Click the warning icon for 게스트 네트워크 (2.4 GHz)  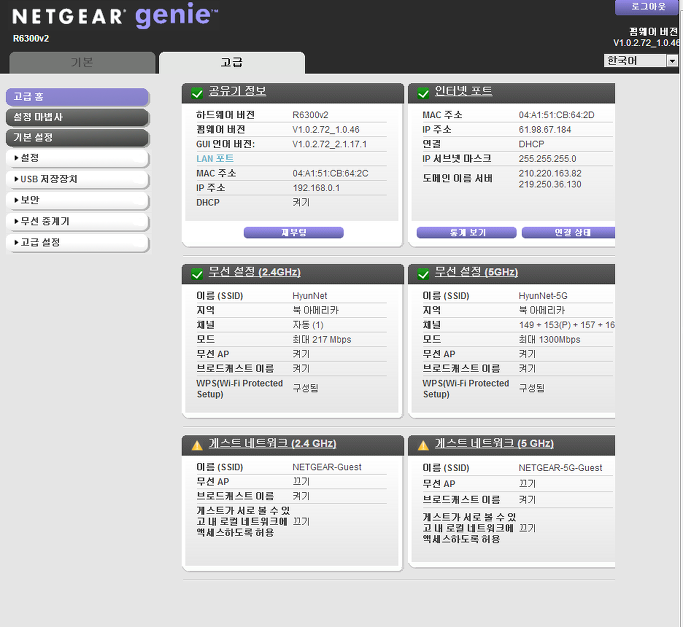197,445
